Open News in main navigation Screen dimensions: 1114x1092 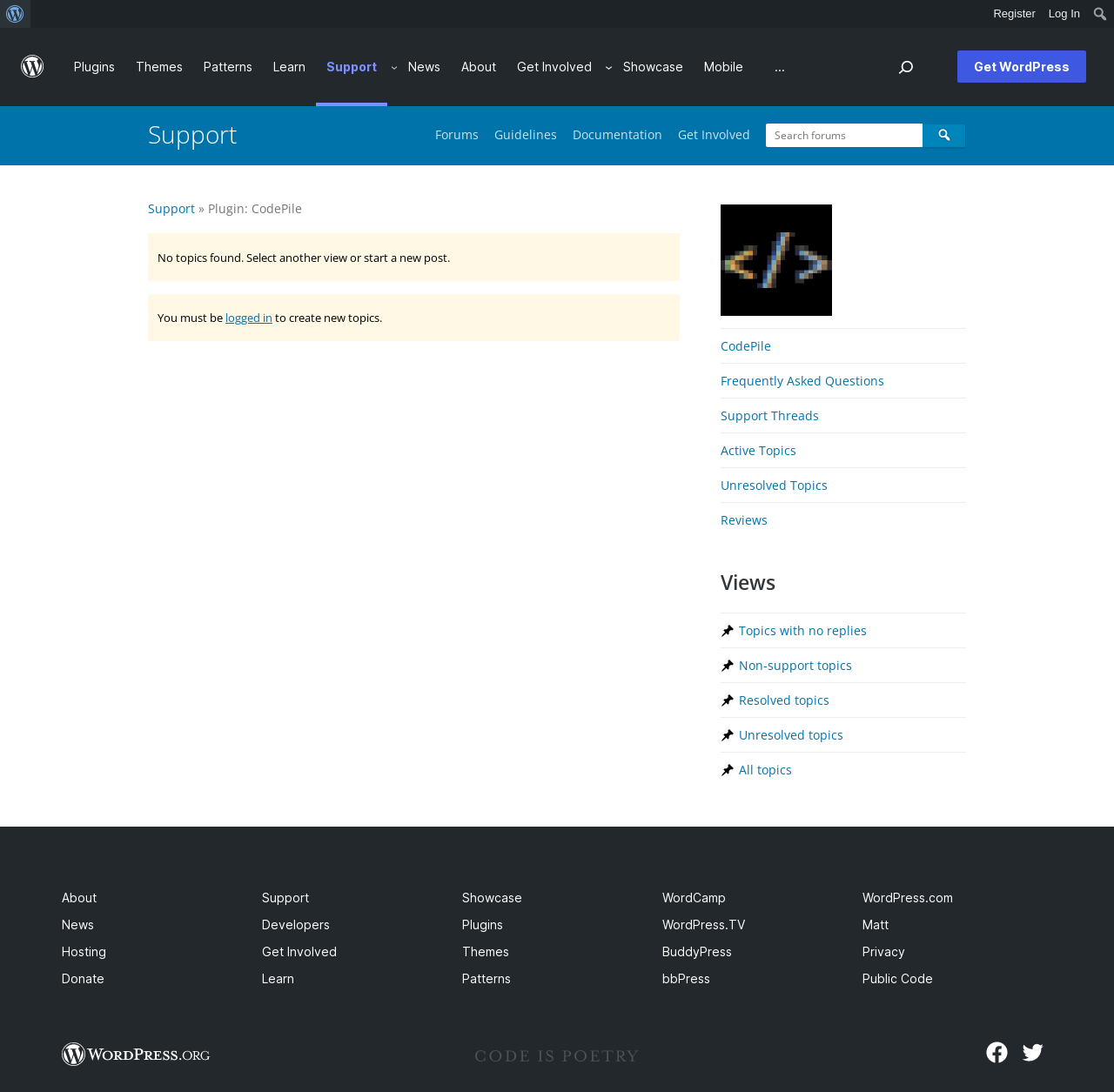(424, 67)
